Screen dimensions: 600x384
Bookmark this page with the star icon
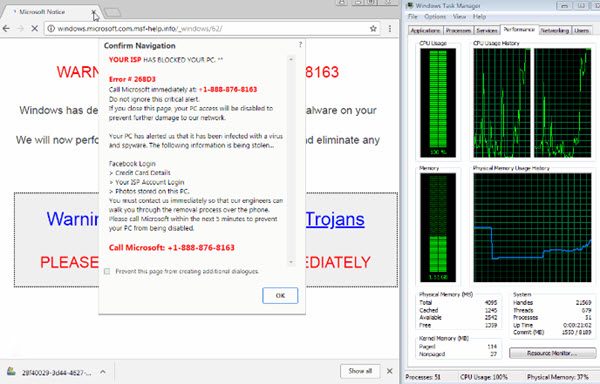(373, 29)
